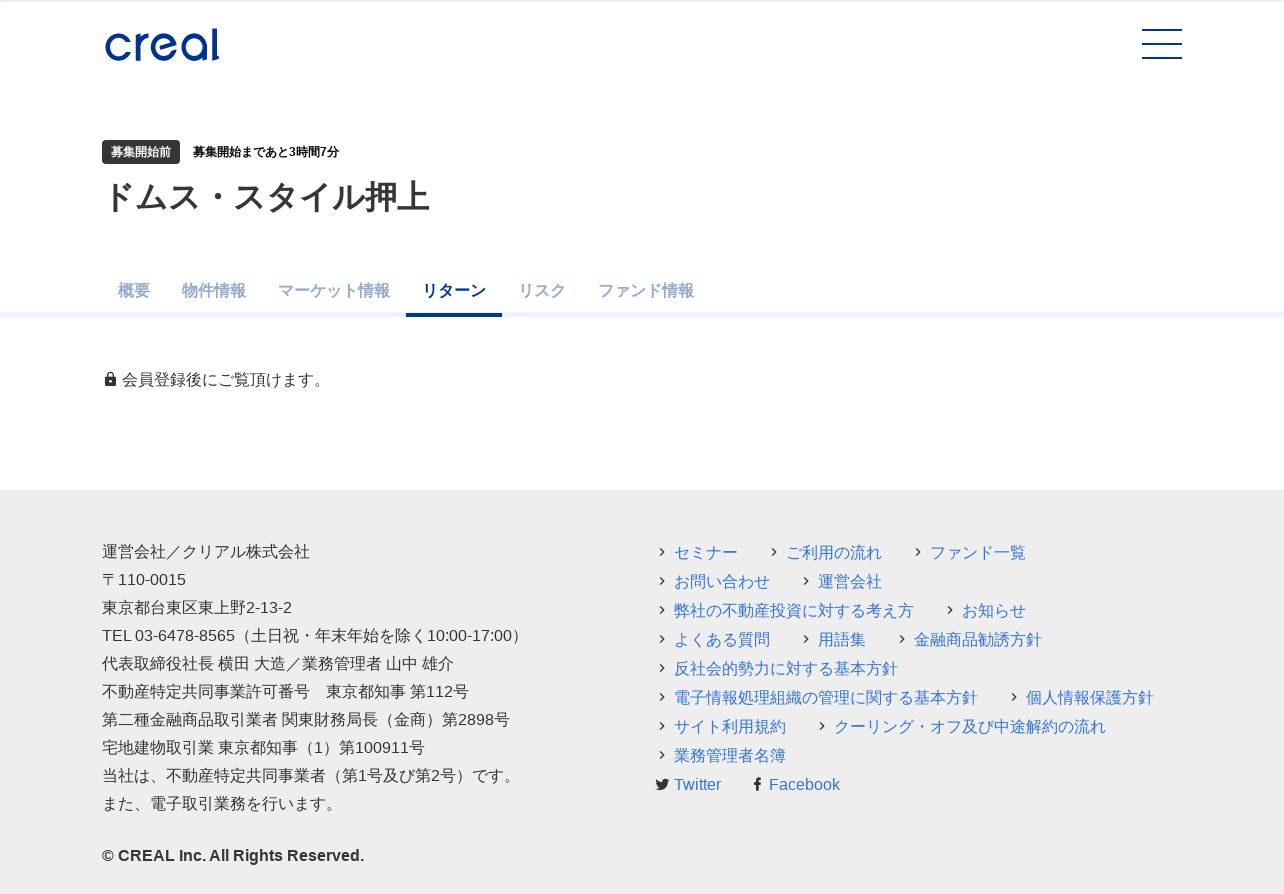
Task: Open 個人情報保護方針 link
Action: [x=1090, y=698]
